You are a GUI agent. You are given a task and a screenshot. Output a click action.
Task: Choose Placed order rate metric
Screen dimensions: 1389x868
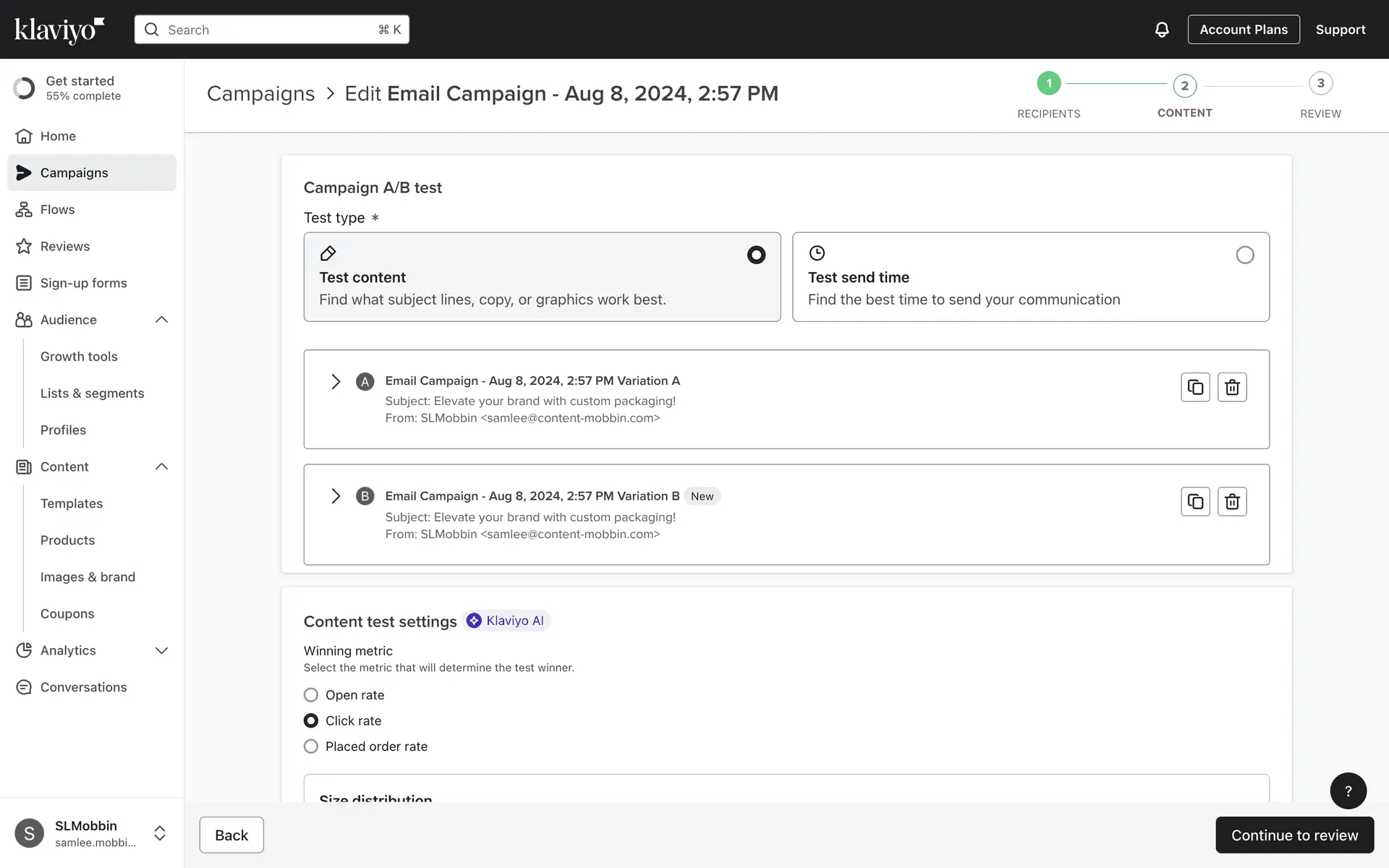click(311, 746)
